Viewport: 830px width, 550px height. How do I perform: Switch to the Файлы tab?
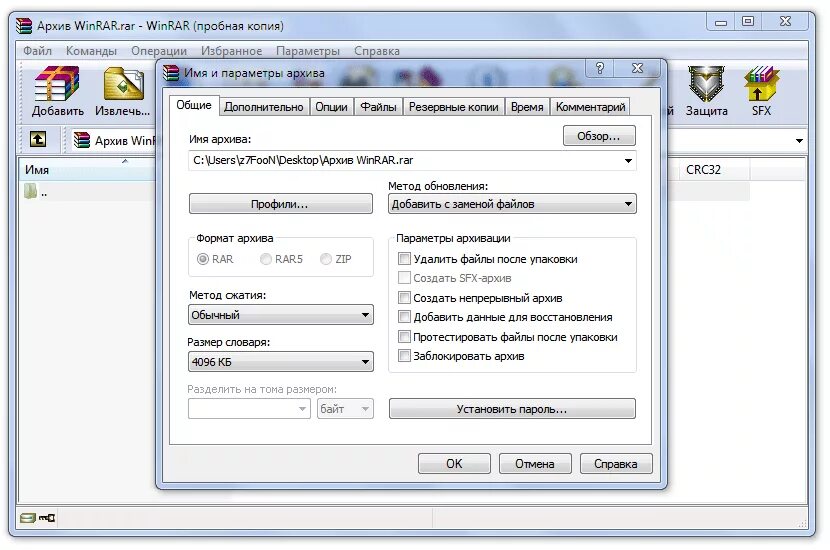click(378, 107)
